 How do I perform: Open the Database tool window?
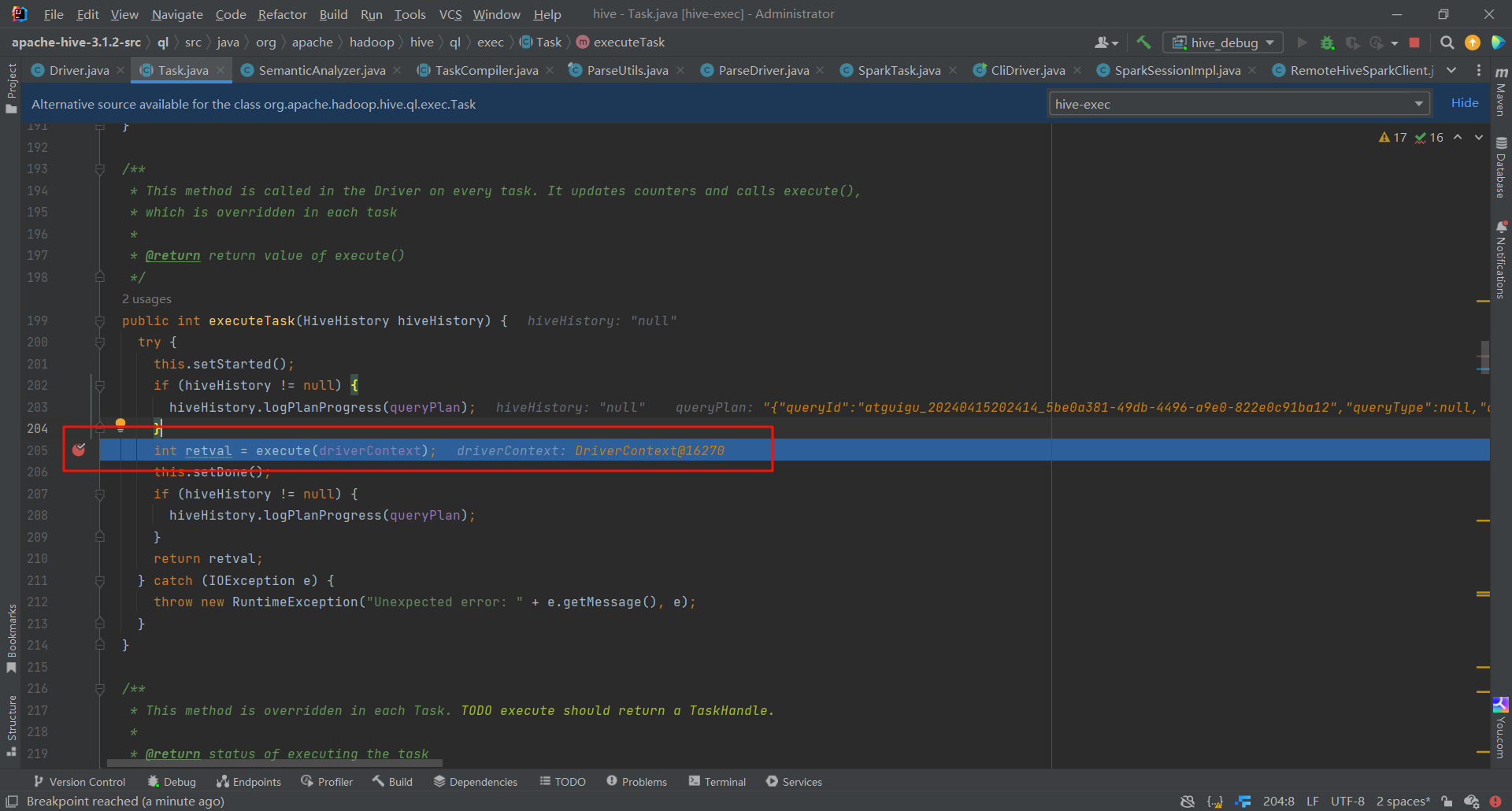click(x=1501, y=168)
